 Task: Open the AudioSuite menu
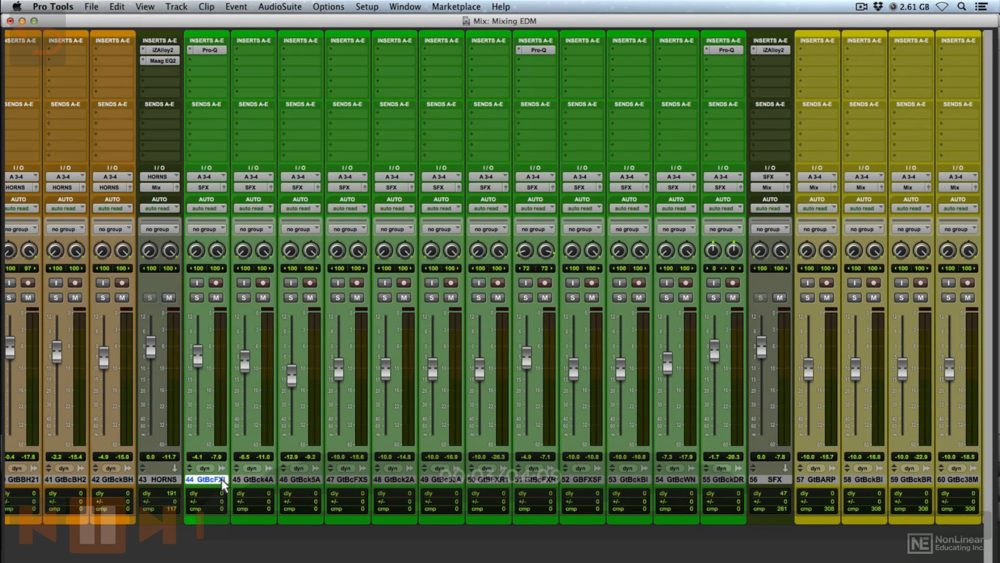279,6
